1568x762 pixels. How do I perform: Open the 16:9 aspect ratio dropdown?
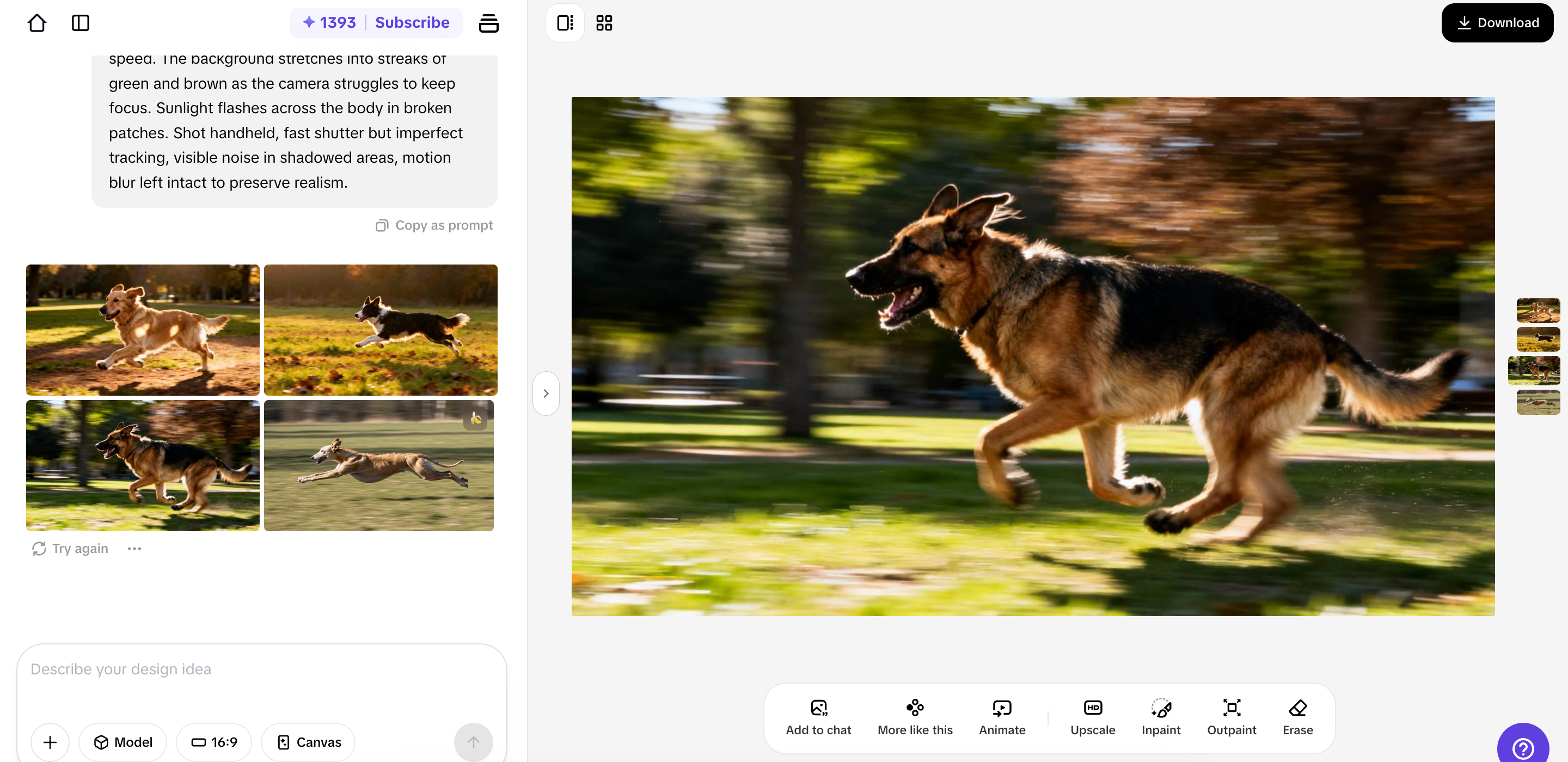215,742
